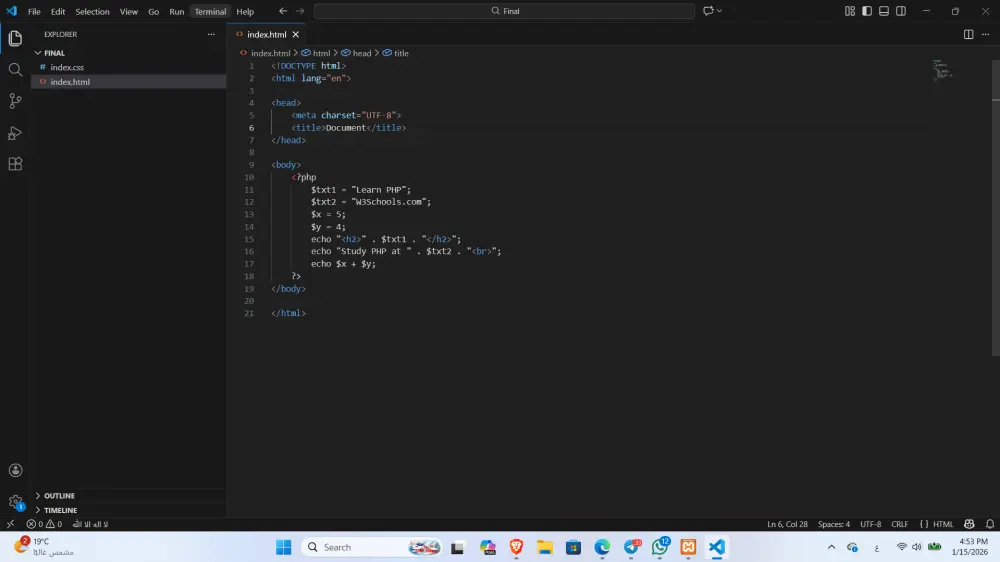
Task: Open the Terminal menu
Action: [x=210, y=11]
